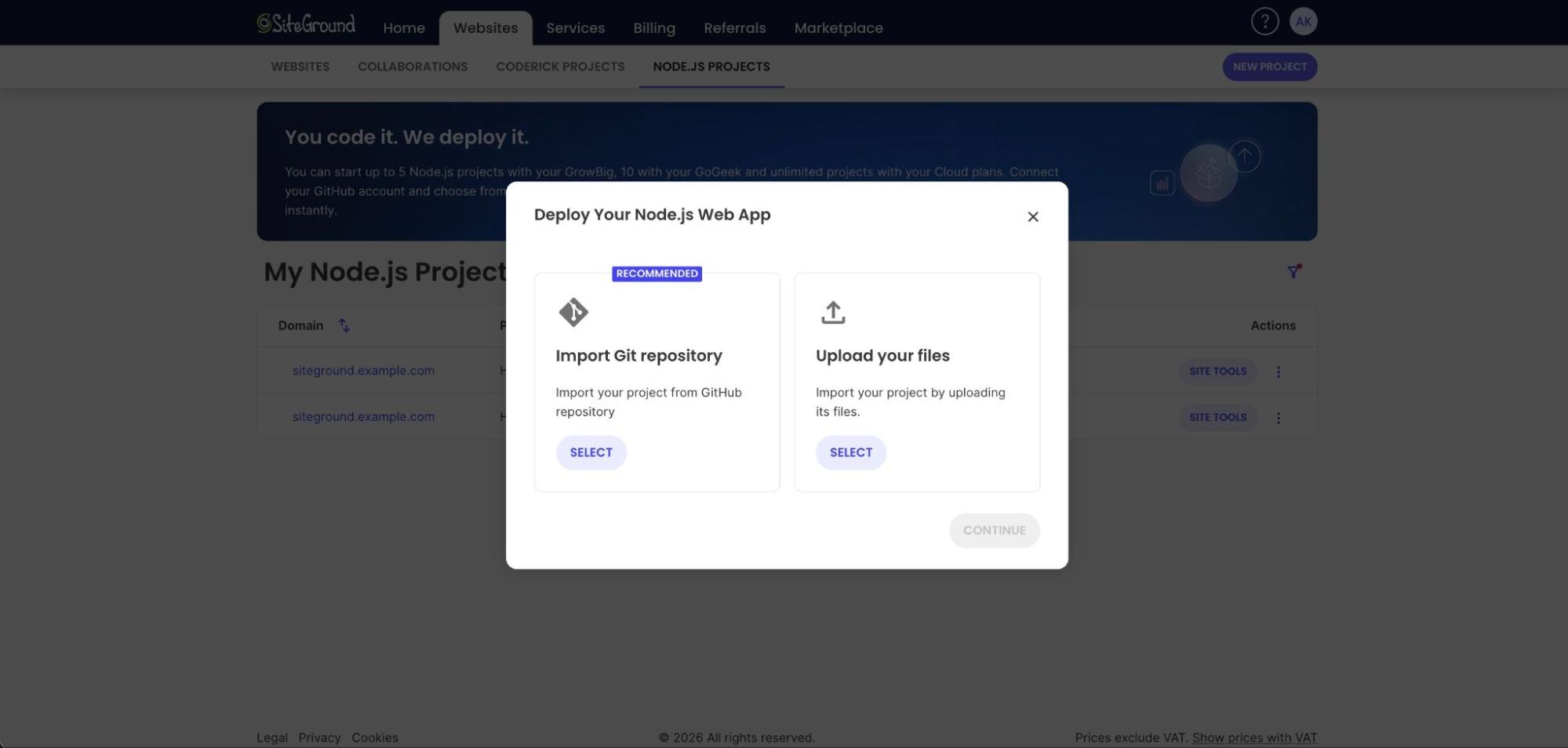This screenshot has height=748, width=1568.
Task: Click the Import Git repository card heading
Action: [x=638, y=356]
